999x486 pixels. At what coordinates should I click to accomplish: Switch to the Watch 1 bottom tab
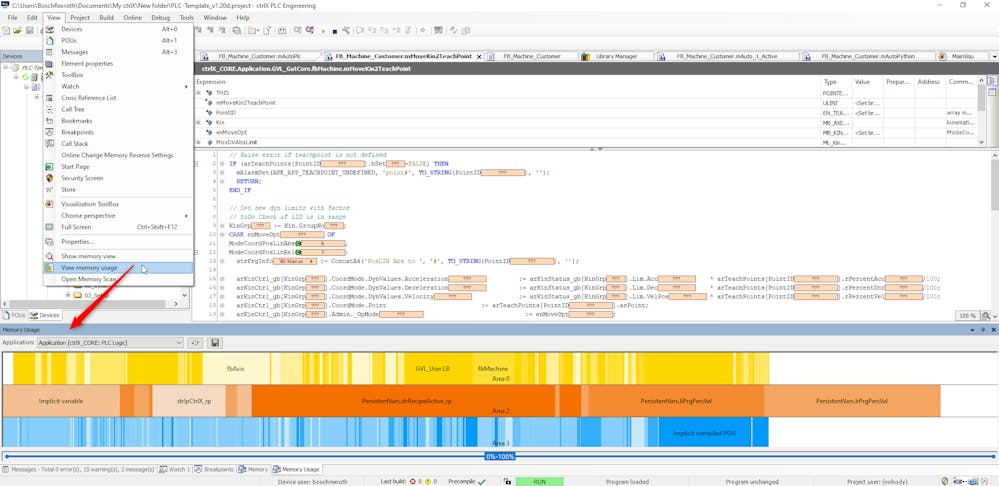point(173,469)
